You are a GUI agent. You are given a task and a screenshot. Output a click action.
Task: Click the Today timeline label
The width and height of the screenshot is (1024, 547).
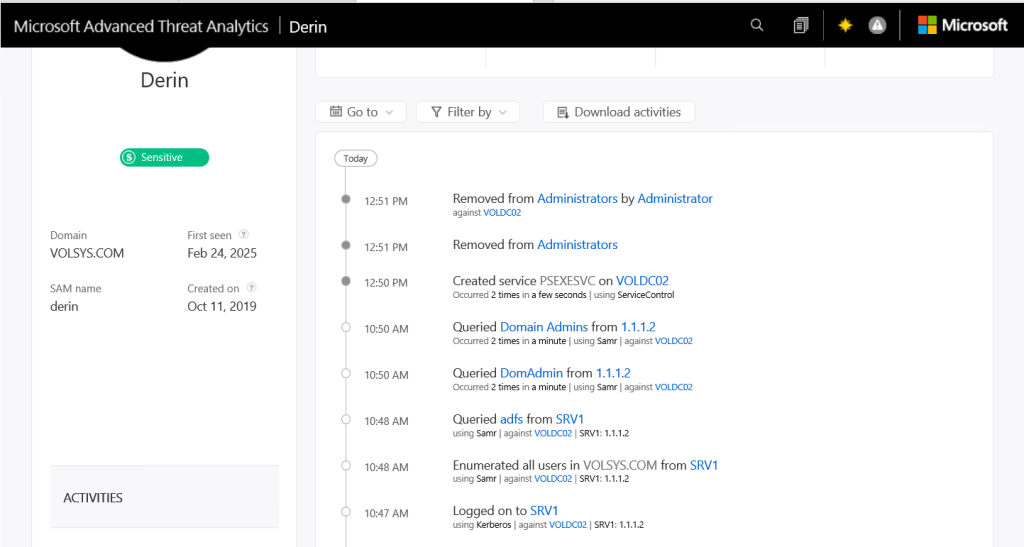point(355,158)
